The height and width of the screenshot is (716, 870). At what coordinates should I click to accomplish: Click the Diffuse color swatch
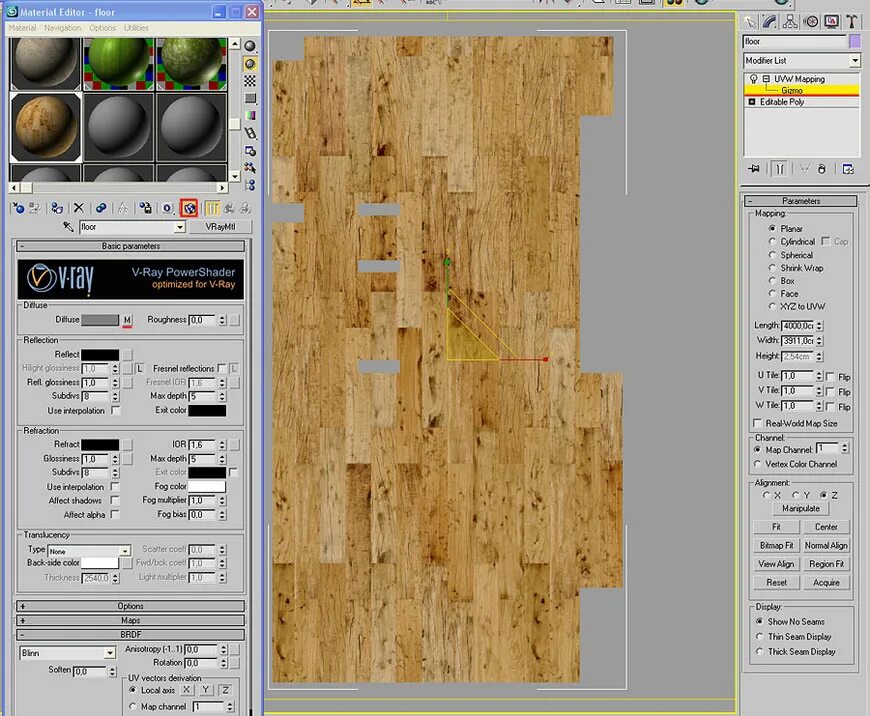(100, 320)
